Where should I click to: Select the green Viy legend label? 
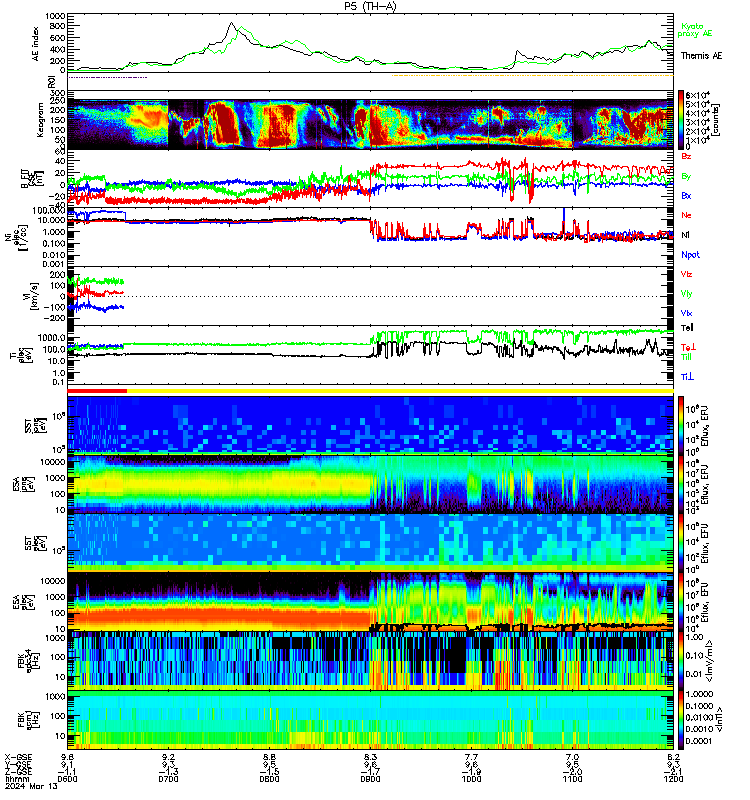click(x=686, y=294)
